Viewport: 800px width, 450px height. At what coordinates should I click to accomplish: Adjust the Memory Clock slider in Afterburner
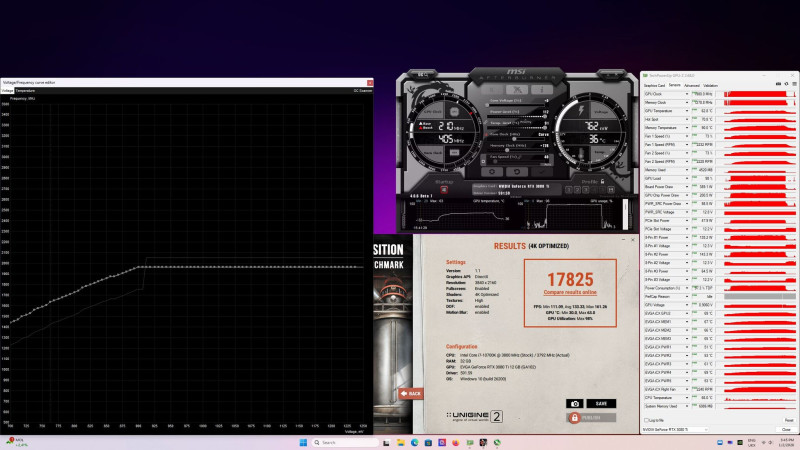[515, 150]
